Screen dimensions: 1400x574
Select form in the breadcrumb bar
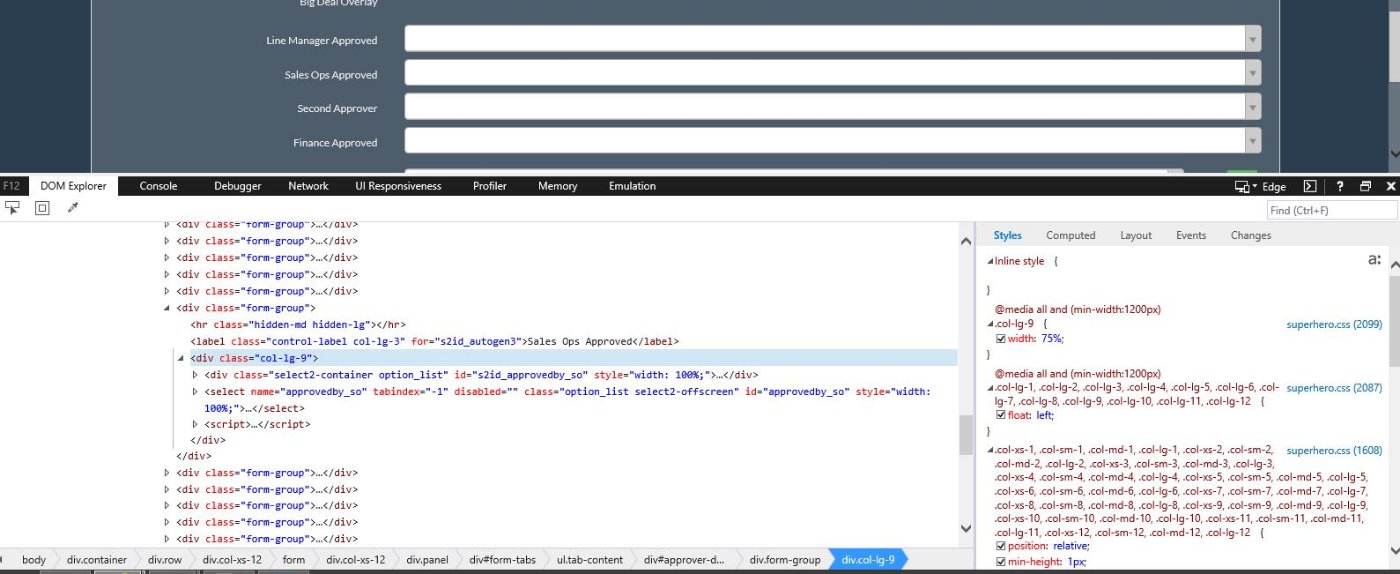tap(293, 560)
